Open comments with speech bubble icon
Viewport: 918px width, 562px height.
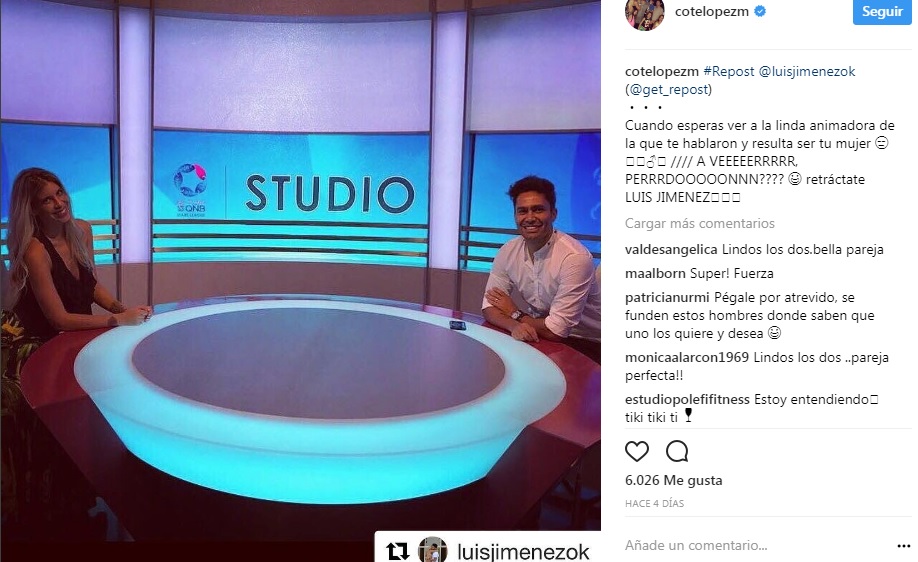click(x=677, y=451)
